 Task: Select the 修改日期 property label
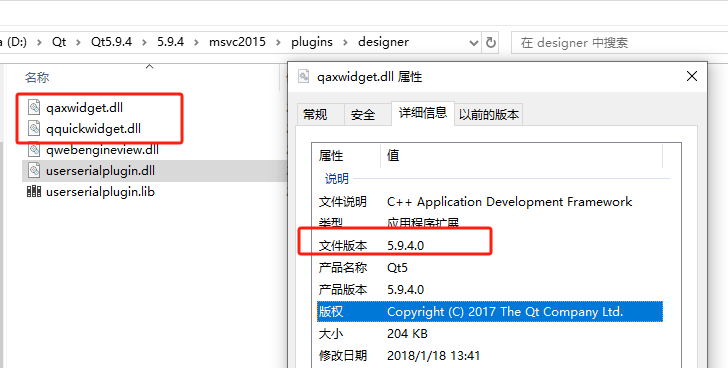[343, 355]
